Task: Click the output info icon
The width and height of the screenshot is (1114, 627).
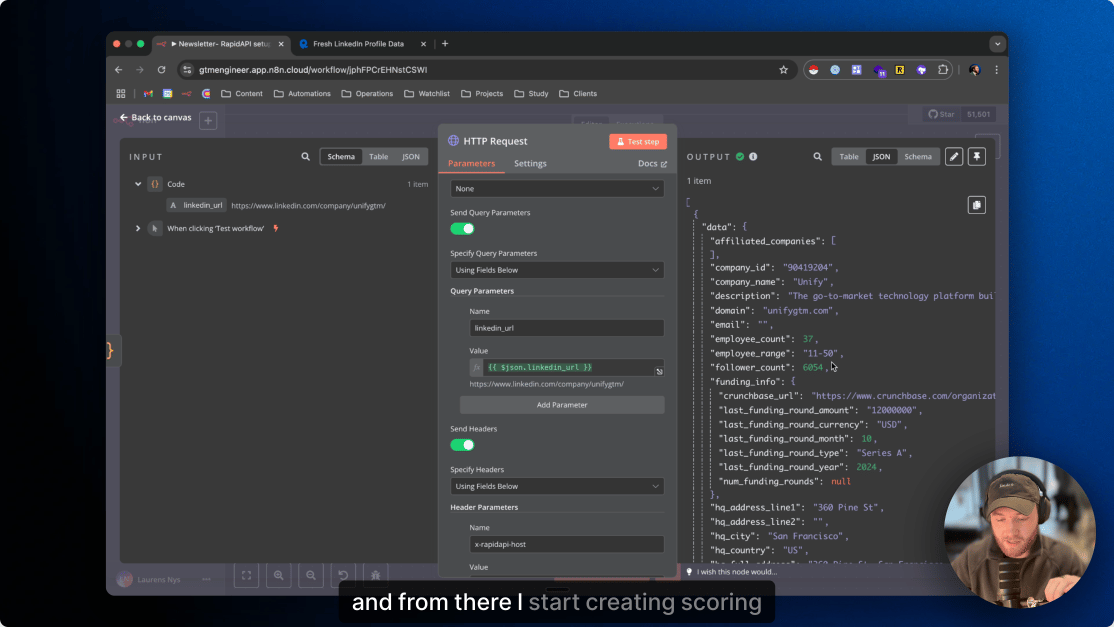Action: pyautogui.click(x=753, y=157)
